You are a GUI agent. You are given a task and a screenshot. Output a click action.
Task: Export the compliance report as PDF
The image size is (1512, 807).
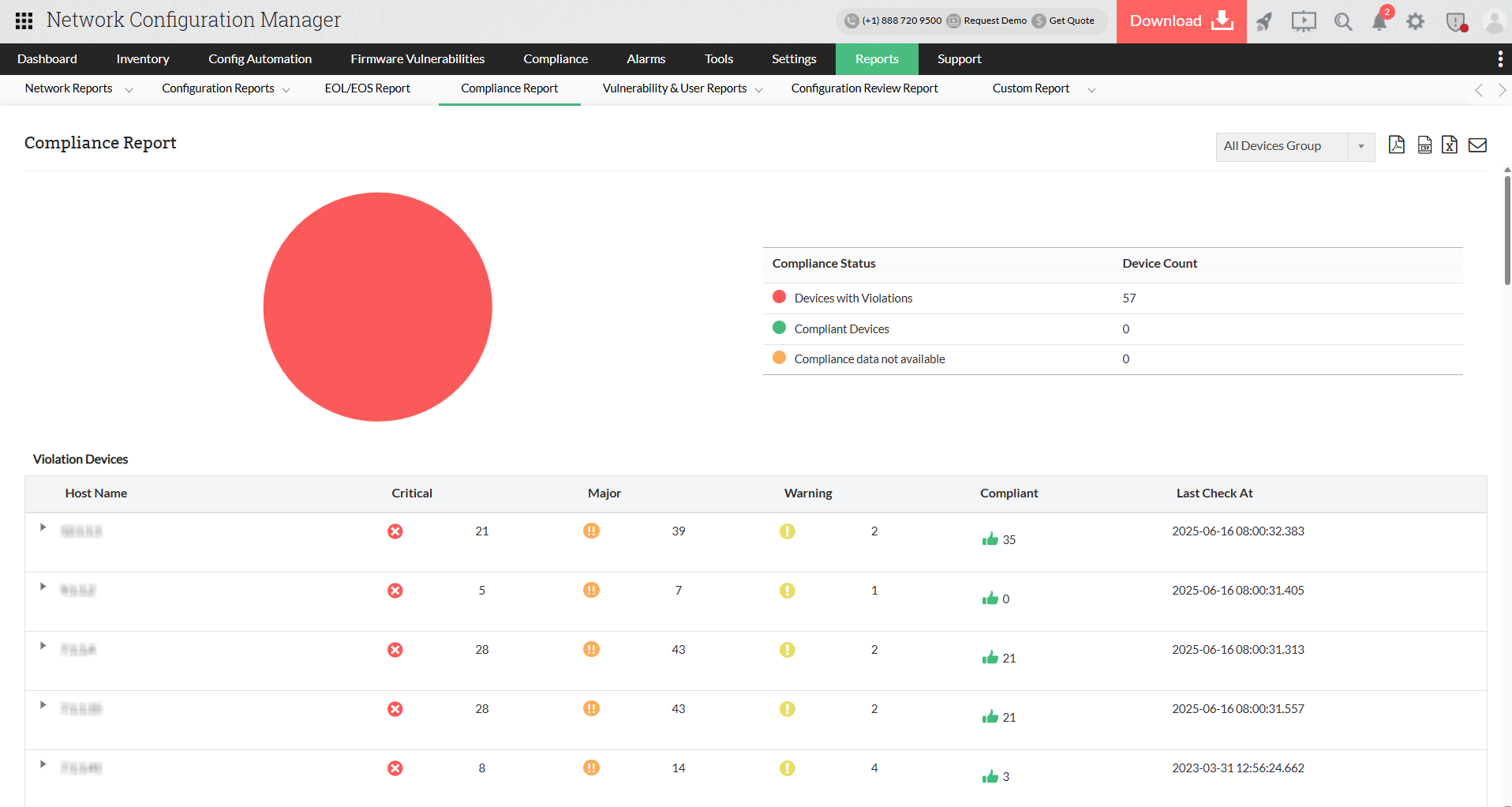pyautogui.click(x=1397, y=145)
